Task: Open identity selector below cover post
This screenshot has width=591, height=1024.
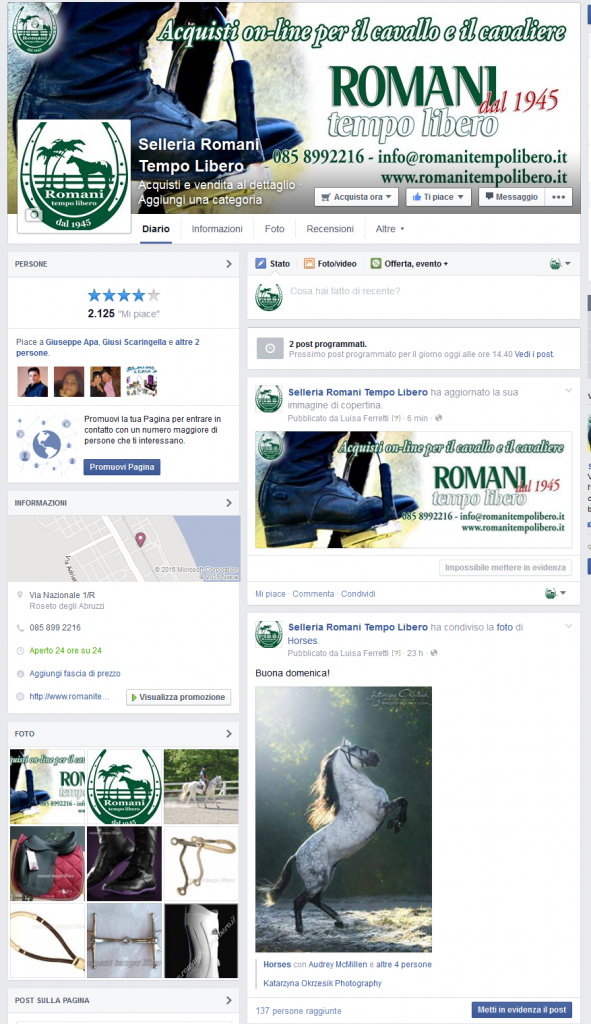Action: pos(555,593)
